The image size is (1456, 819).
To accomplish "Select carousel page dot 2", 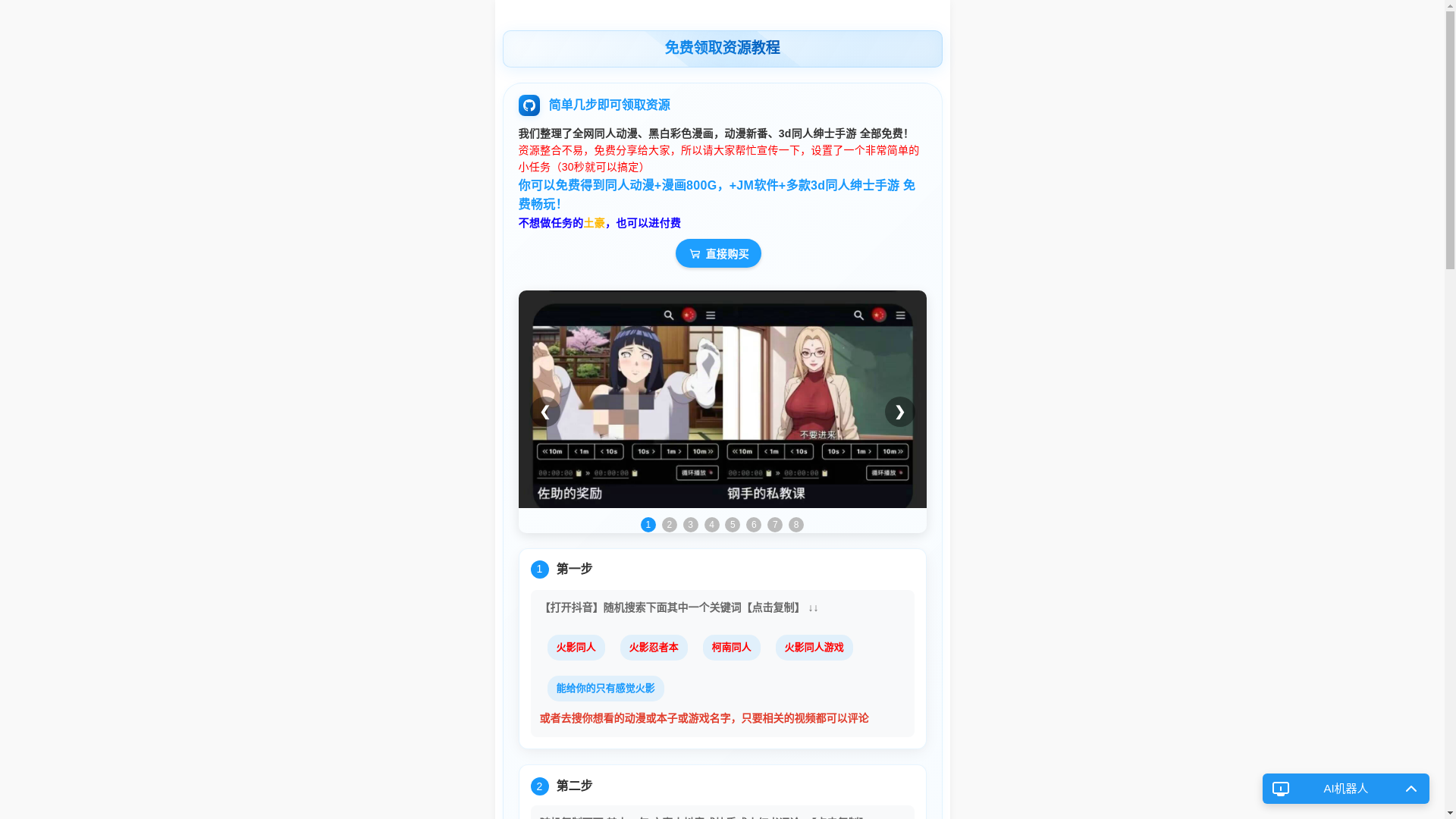I will (670, 525).
